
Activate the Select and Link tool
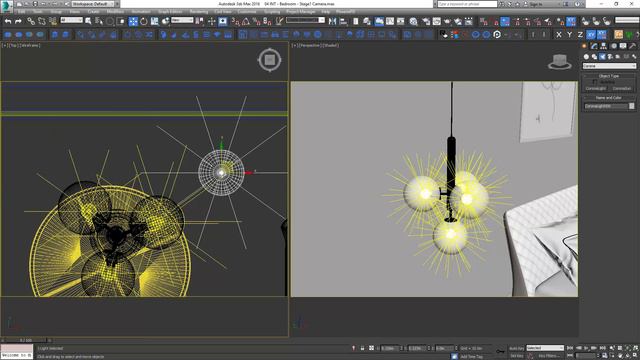(x=31, y=21)
